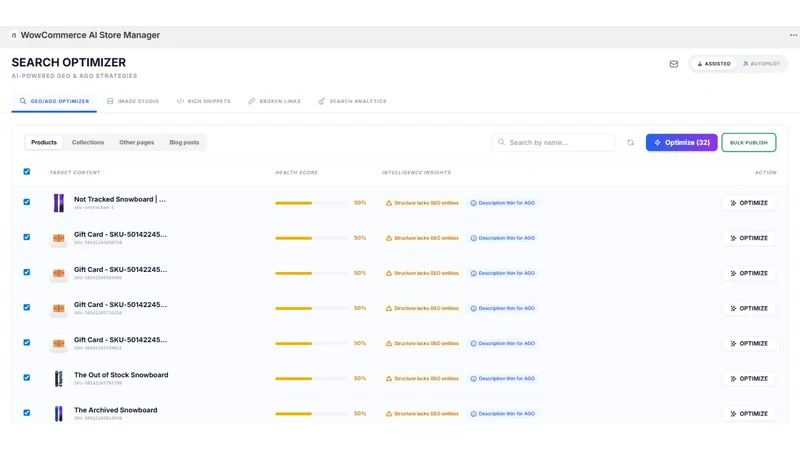Uncheck The Archived Snowboard checkbox
The width and height of the screenshot is (800, 450).
(x=27, y=413)
